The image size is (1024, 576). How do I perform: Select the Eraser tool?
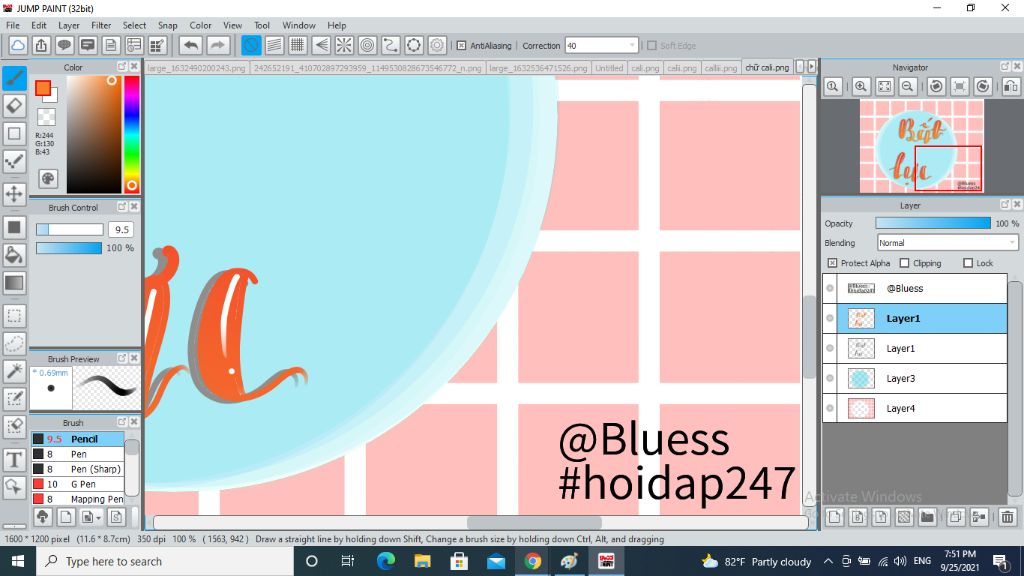(x=14, y=106)
